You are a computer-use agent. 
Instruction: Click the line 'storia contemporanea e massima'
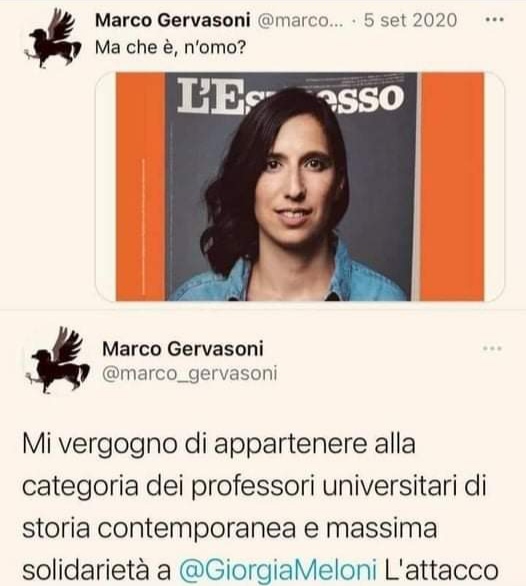[x=230, y=528]
